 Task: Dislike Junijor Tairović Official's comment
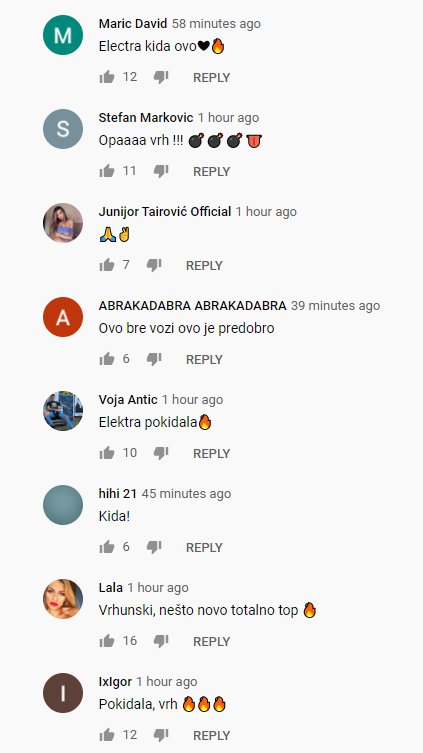154,265
